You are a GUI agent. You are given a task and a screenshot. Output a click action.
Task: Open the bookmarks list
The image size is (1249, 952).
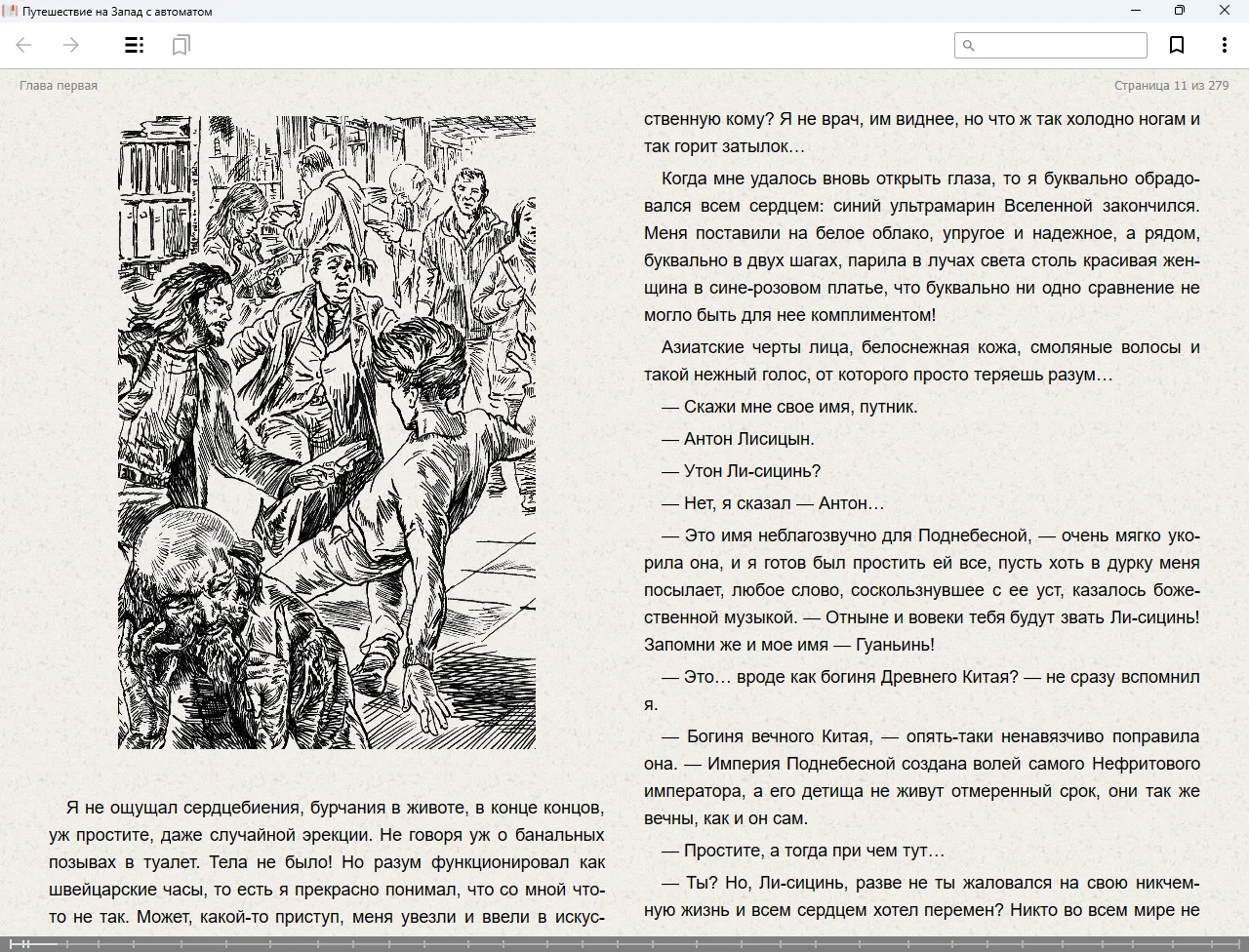pyautogui.click(x=181, y=45)
